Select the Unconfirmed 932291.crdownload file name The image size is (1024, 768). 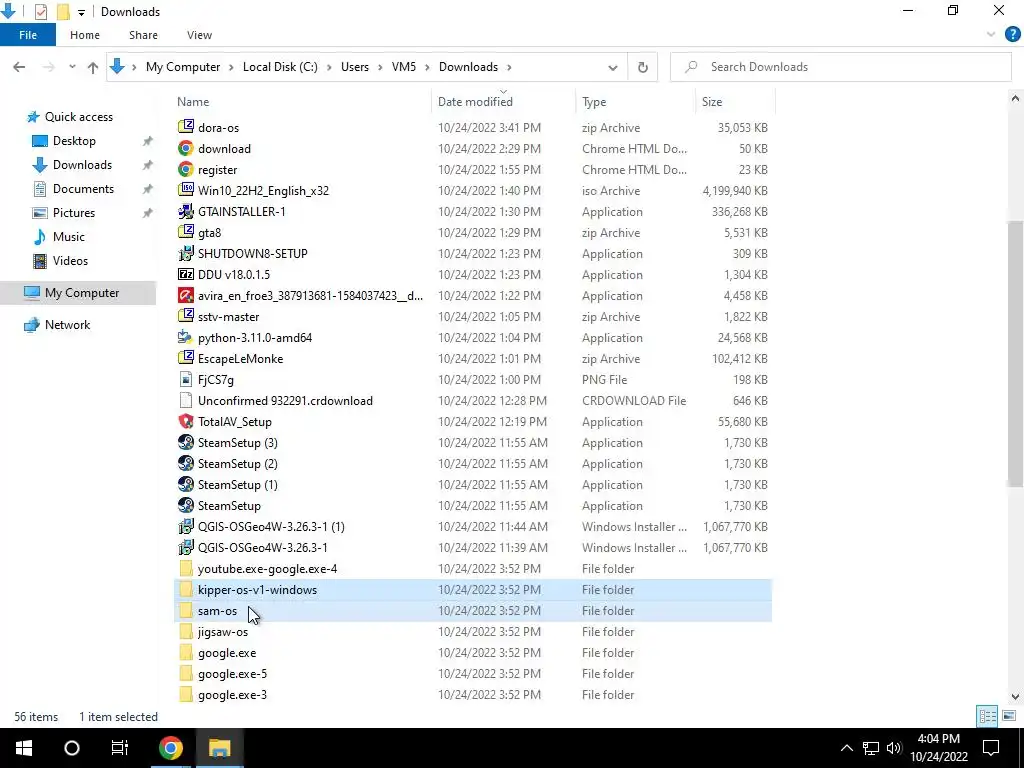285,400
